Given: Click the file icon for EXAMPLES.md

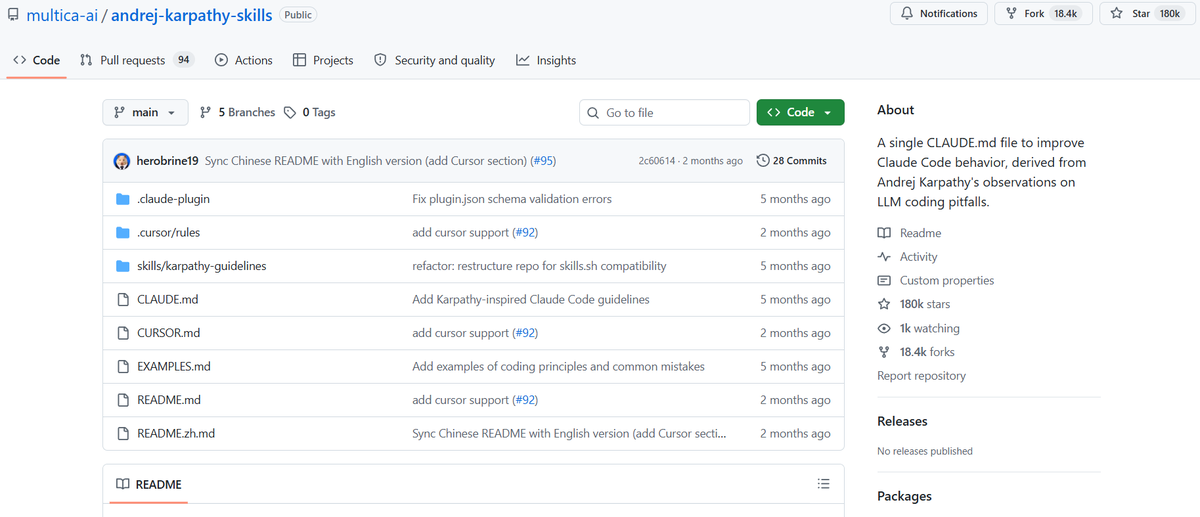Looking at the screenshot, I should pyautogui.click(x=123, y=366).
